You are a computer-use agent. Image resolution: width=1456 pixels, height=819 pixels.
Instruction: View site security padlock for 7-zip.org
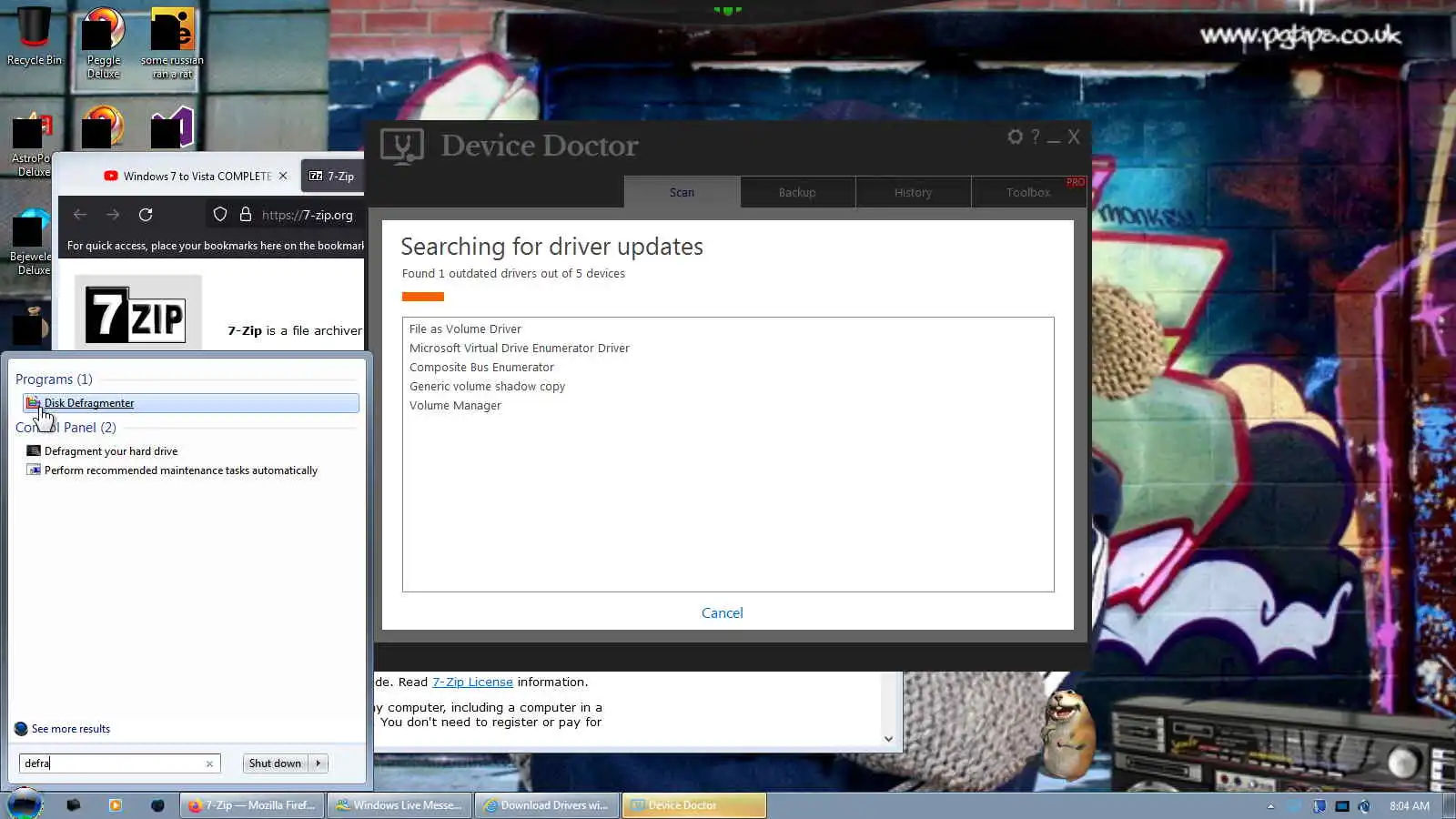[x=245, y=215]
